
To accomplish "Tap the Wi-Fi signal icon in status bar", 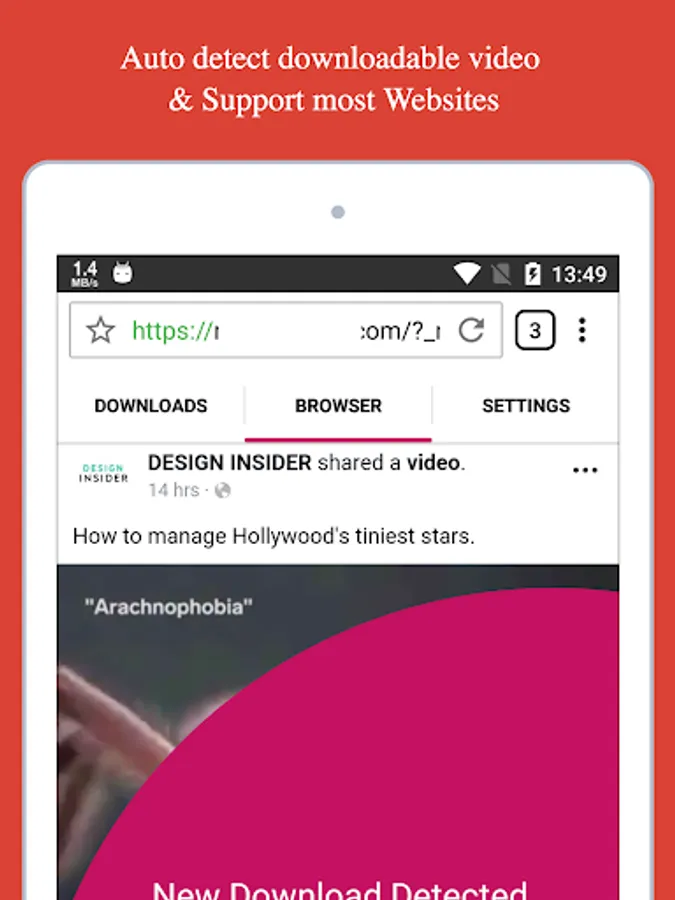I will pyautogui.click(x=467, y=274).
